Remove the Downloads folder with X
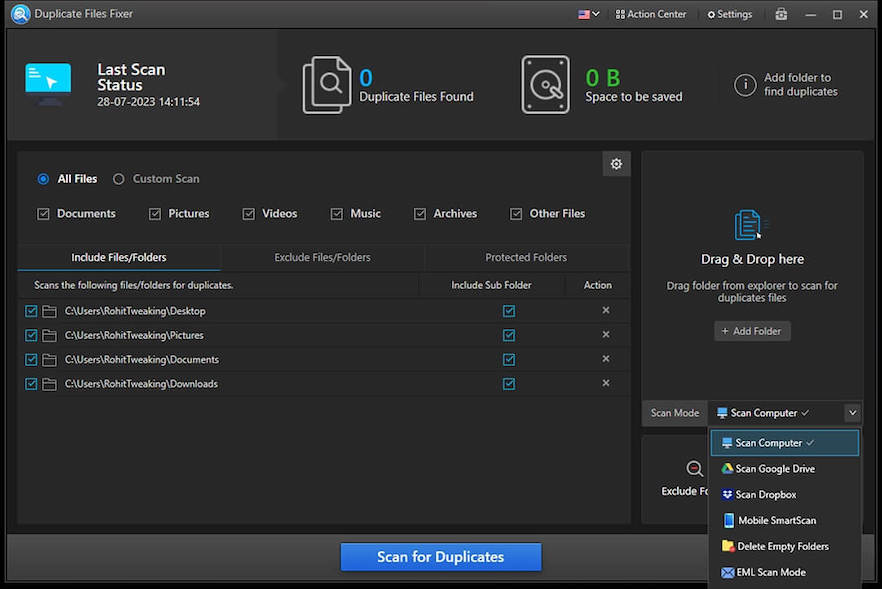 (x=606, y=383)
